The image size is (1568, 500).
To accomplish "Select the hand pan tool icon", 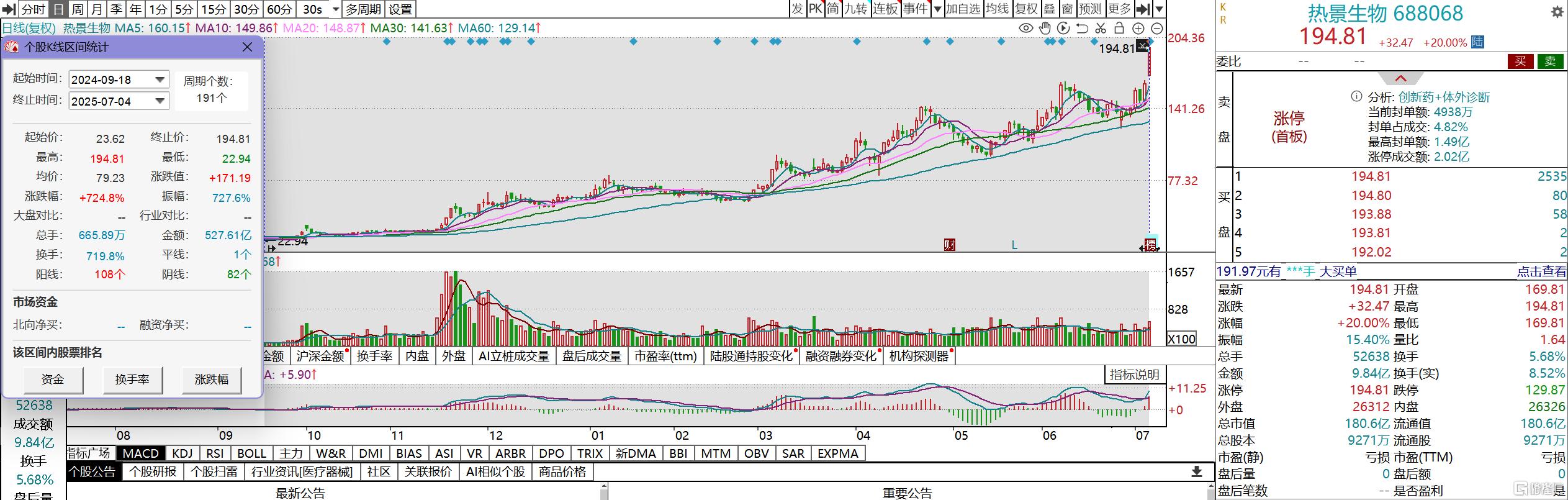I will tap(1045, 28).
